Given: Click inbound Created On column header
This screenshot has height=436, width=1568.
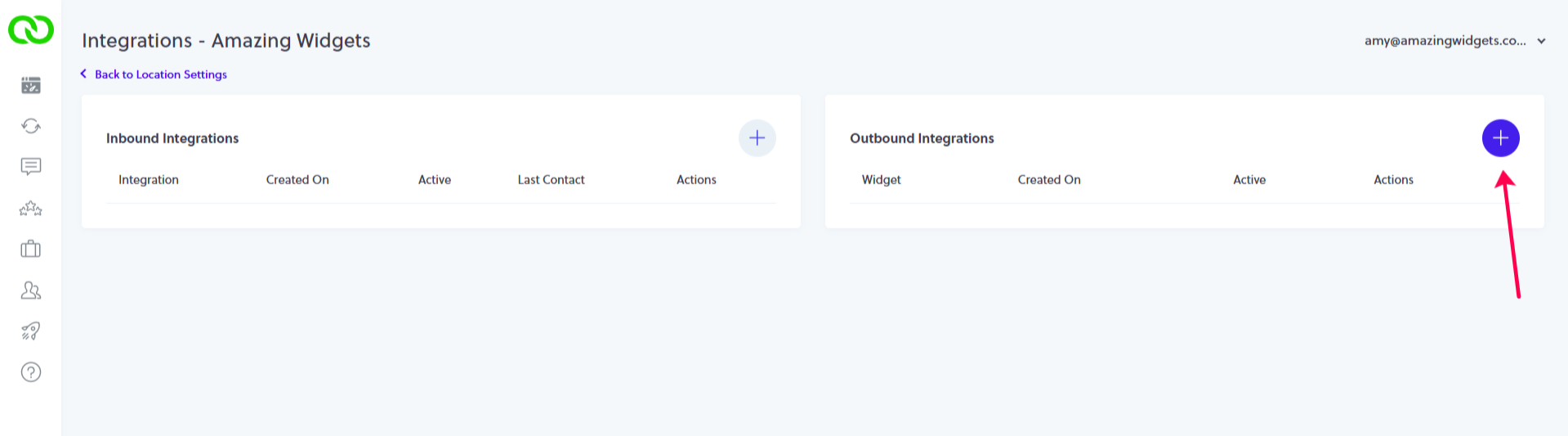Looking at the screenshot, I should 297,180.
